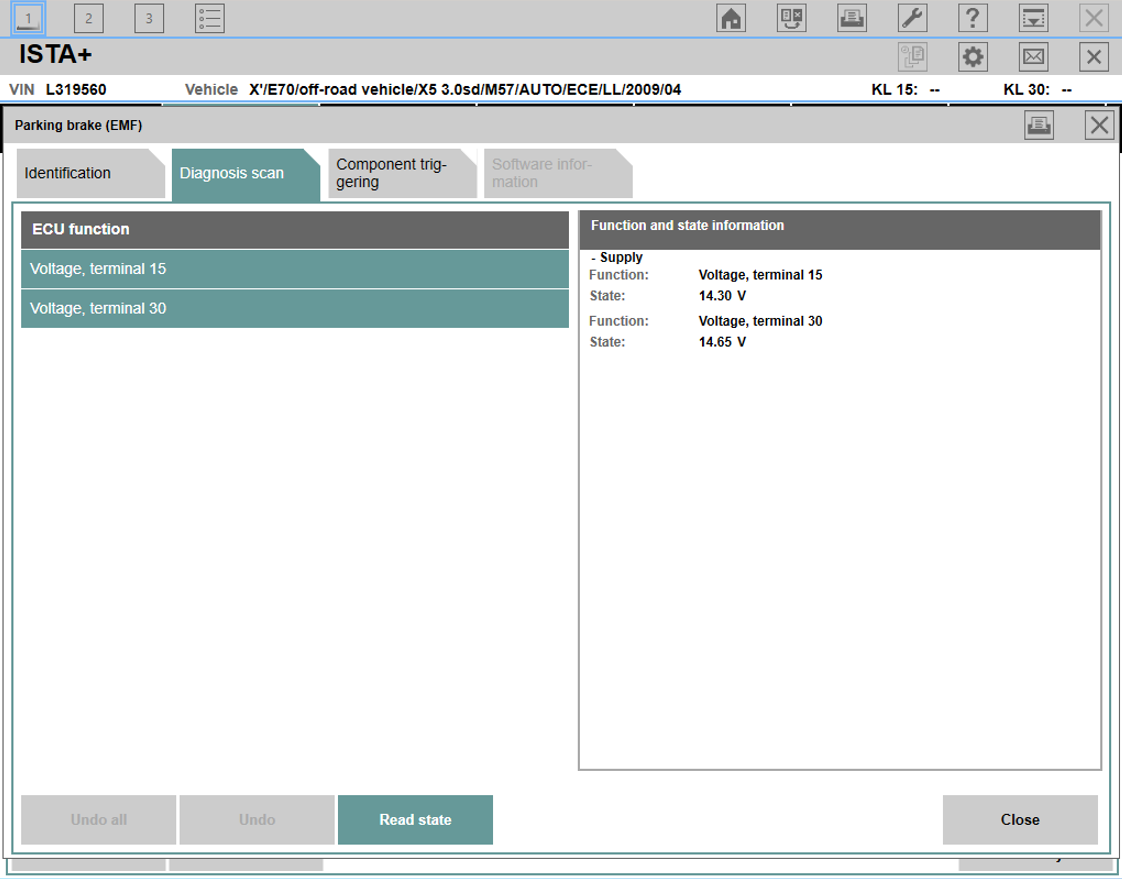Screen dimensions: 1122x879
Task: Click the print icon in top toolbar
Action: [852, 18]
